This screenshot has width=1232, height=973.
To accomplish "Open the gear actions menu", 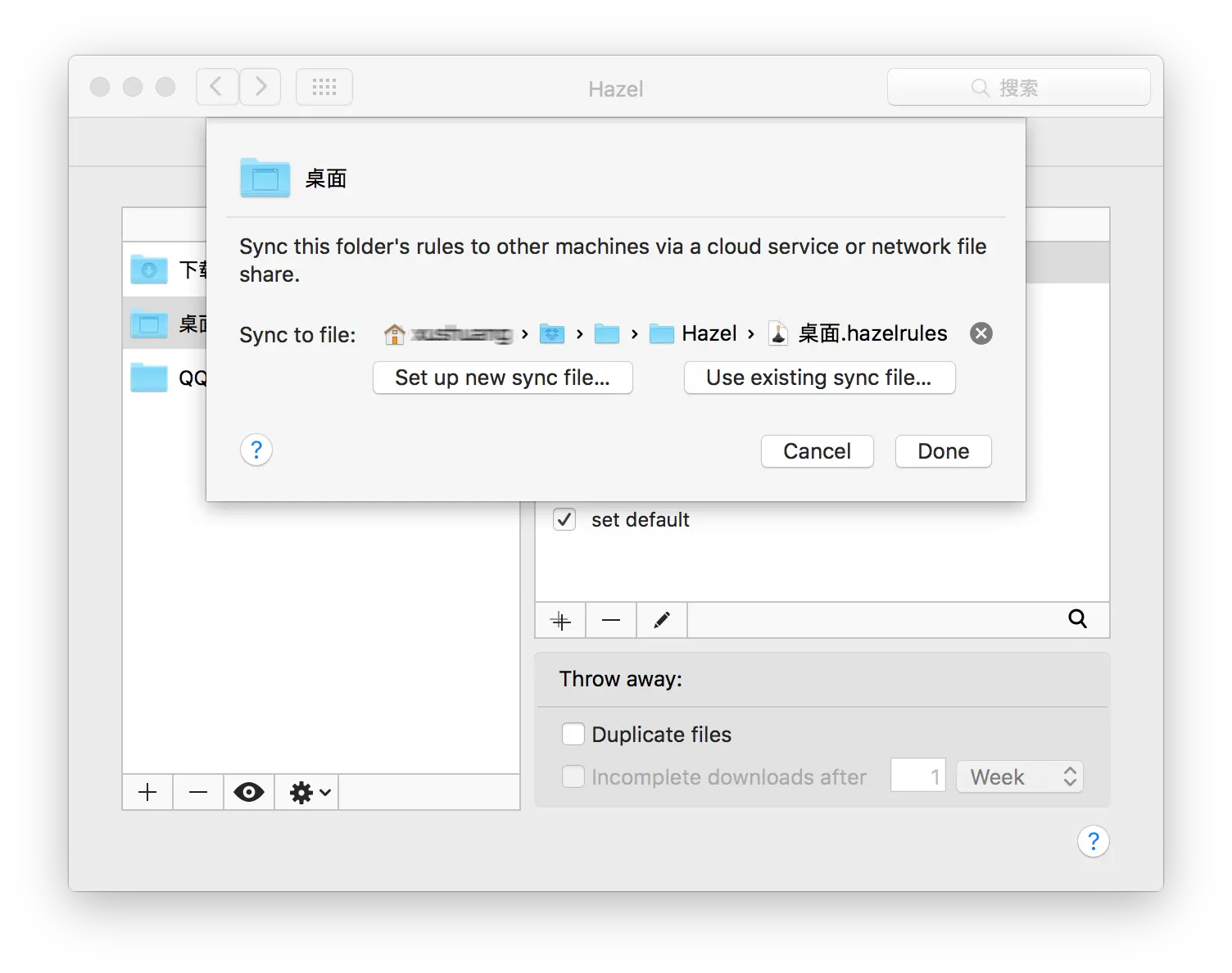I will pos(307,792).
